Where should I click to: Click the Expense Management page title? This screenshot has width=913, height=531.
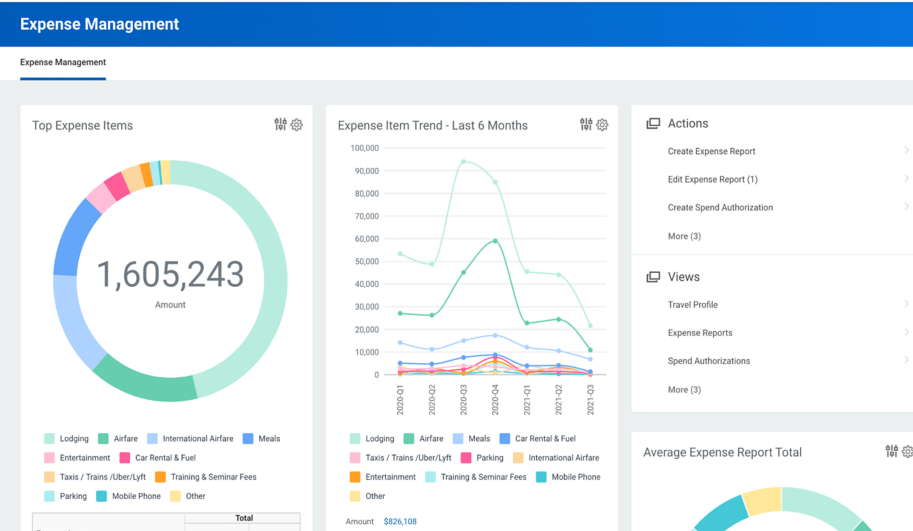100,24
